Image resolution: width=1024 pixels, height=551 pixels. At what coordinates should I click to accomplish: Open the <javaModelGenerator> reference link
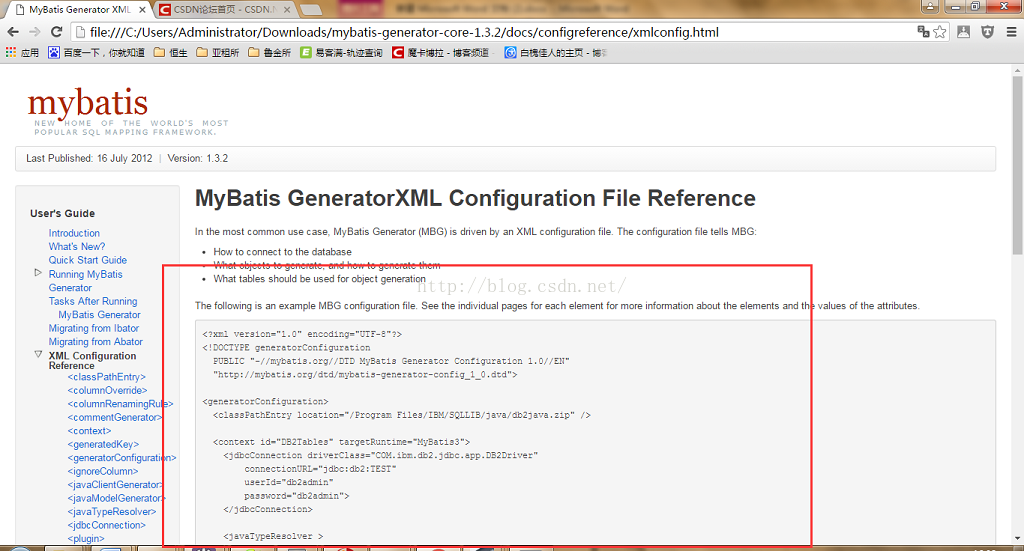coord(116,498)
